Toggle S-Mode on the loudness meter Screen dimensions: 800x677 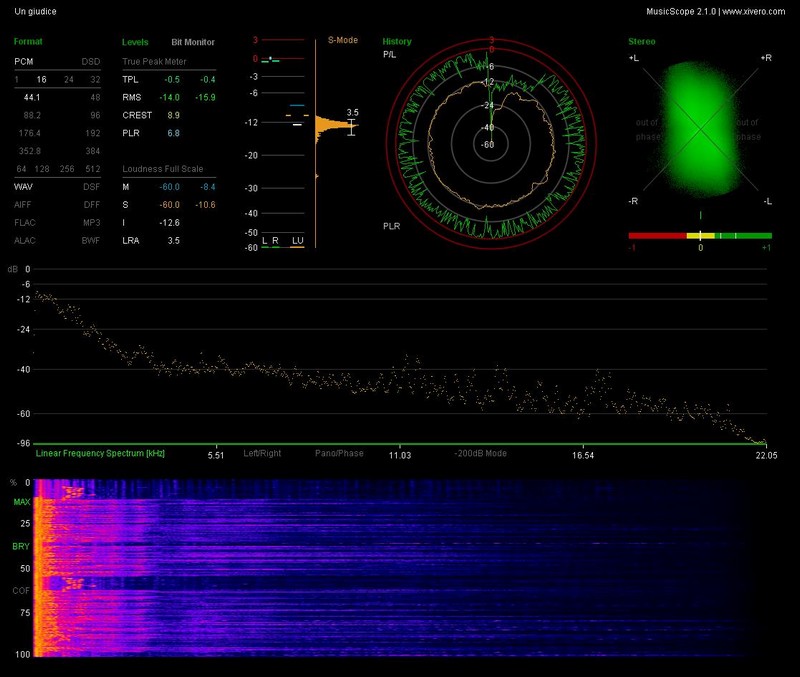coord(343,40)
